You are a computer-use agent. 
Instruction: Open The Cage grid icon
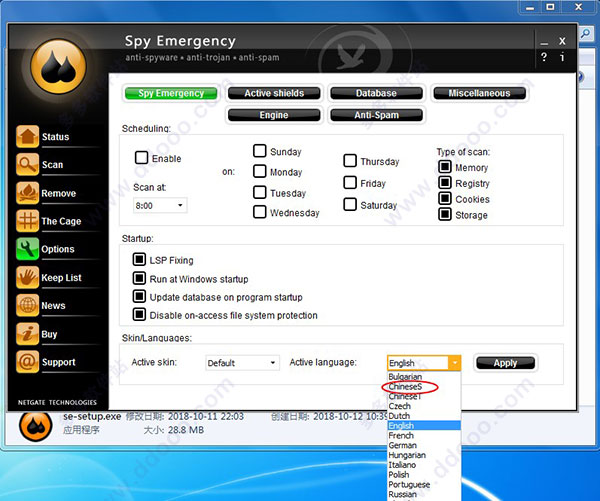[28, 221]
